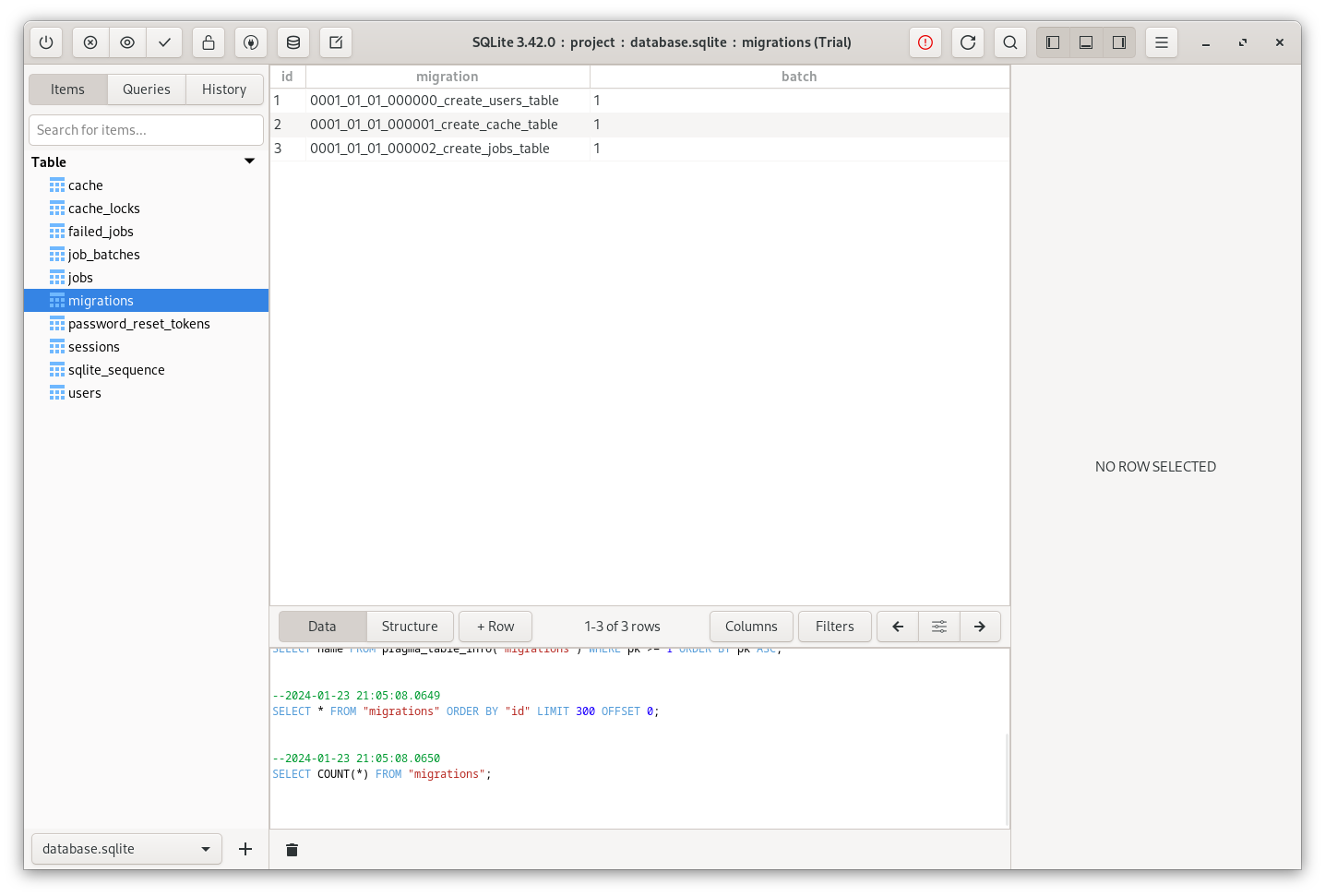Viewport: 1325px width, 896px height.
Task: Click the sessions table grid icon
Action: click(x=57, y=347)
